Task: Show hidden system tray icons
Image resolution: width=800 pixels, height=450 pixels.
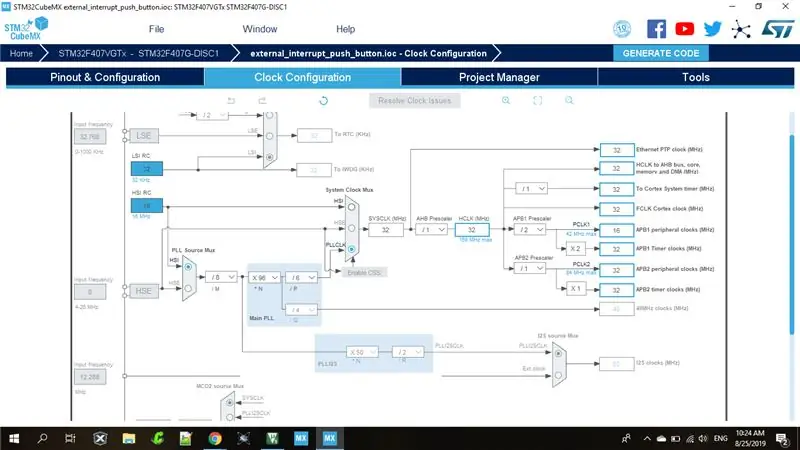Action: point(647,438)
